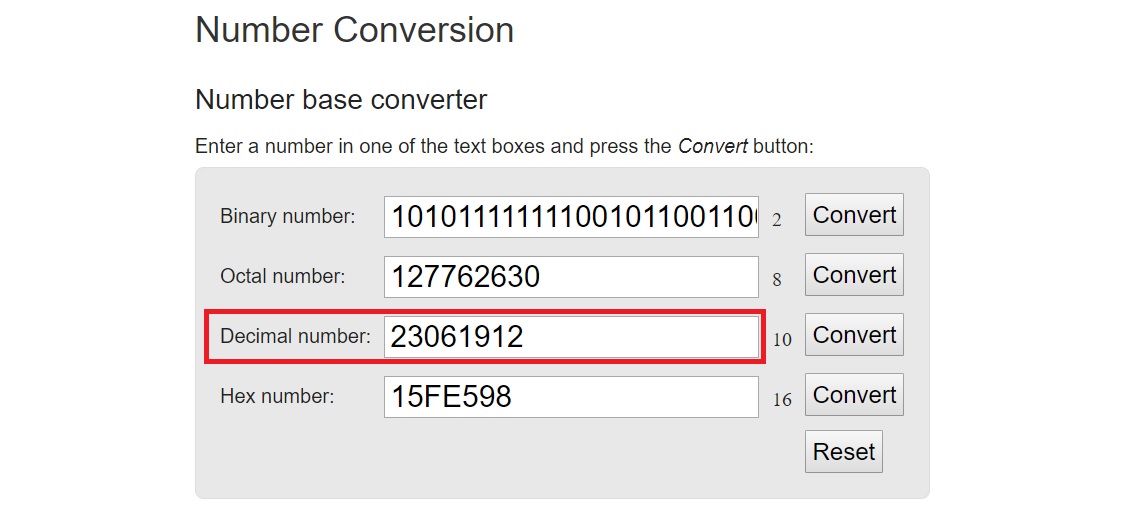The image size is (1135, 512).
Task: Select the Decimal number input field
Action: [571, 337]
